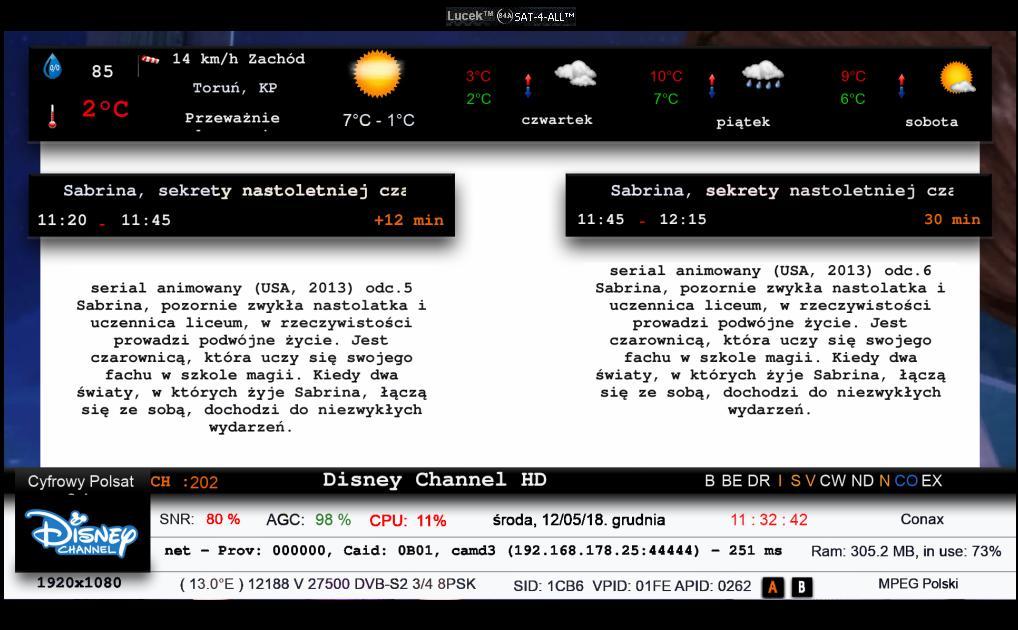Click the SNR 80 % reading
Viewport: 1018px width, 630px height.
point(200,520)
